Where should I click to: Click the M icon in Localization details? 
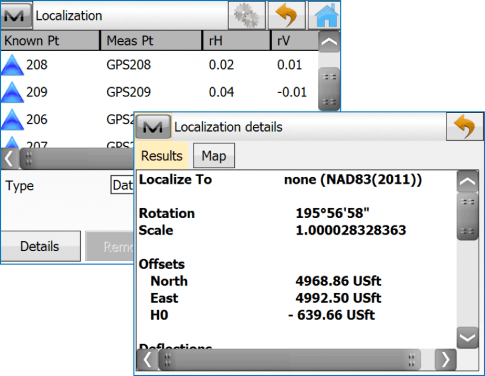(x=153, y=127)
